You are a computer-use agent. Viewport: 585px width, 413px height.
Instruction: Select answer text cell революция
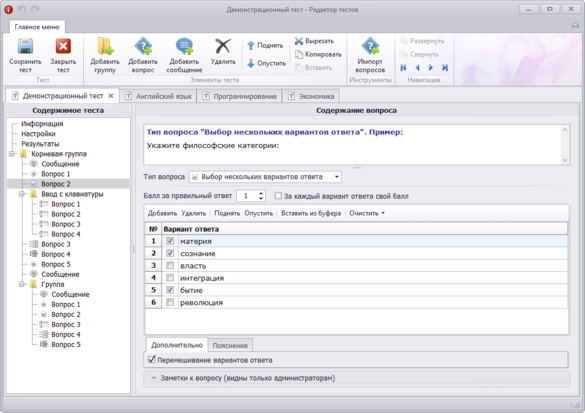[373, 302]
